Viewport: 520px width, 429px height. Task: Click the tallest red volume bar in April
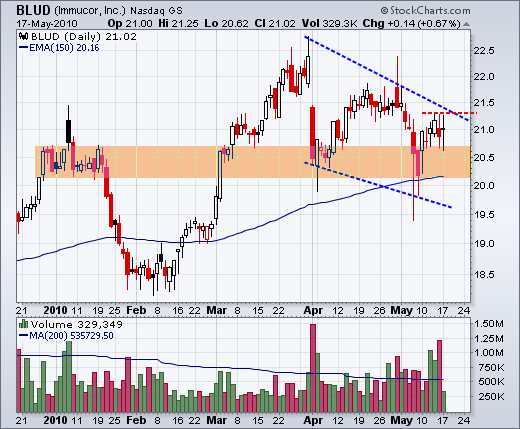313,368
